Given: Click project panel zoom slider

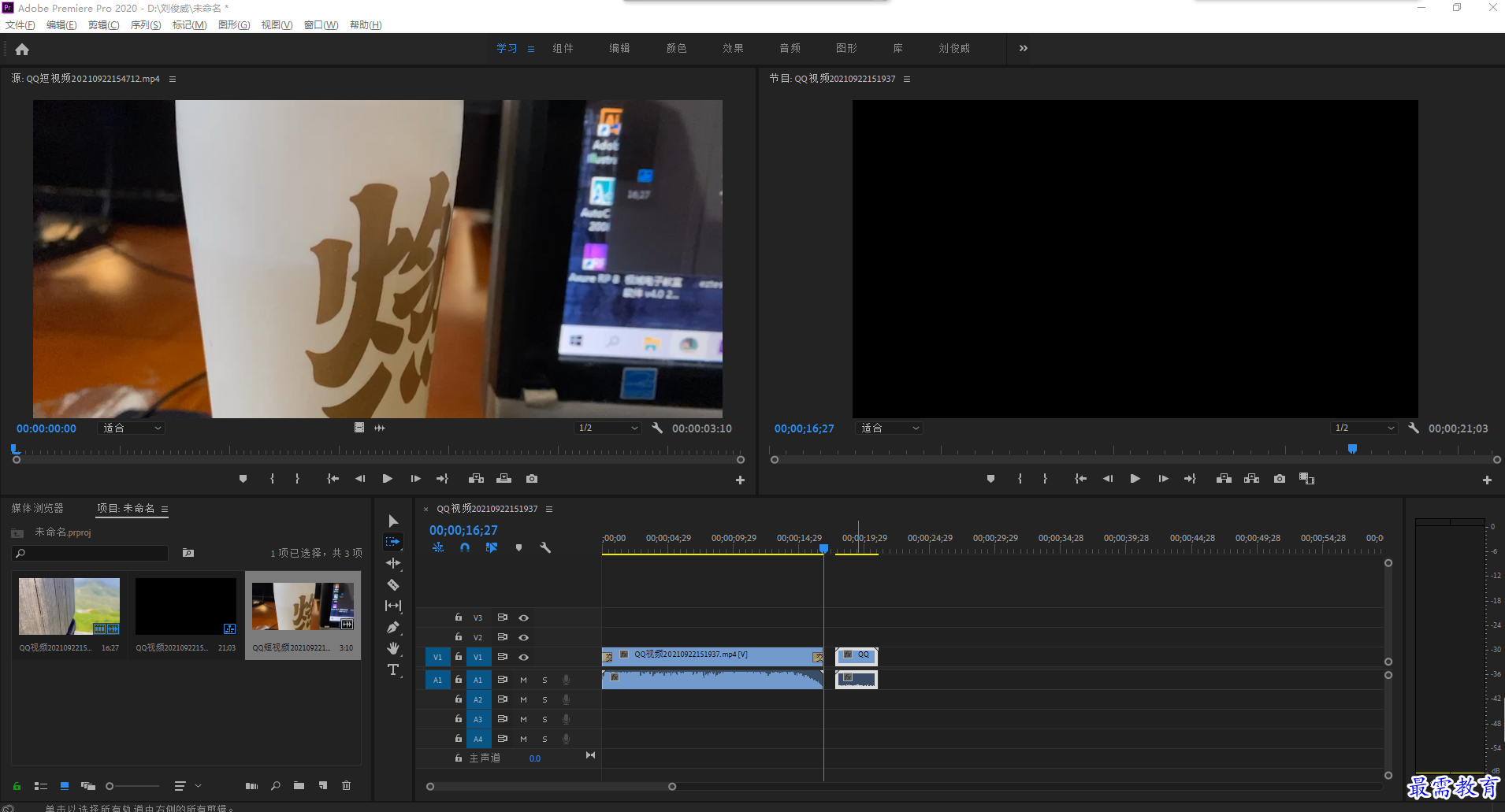Looking at the screenshot, I should [132, 786].
